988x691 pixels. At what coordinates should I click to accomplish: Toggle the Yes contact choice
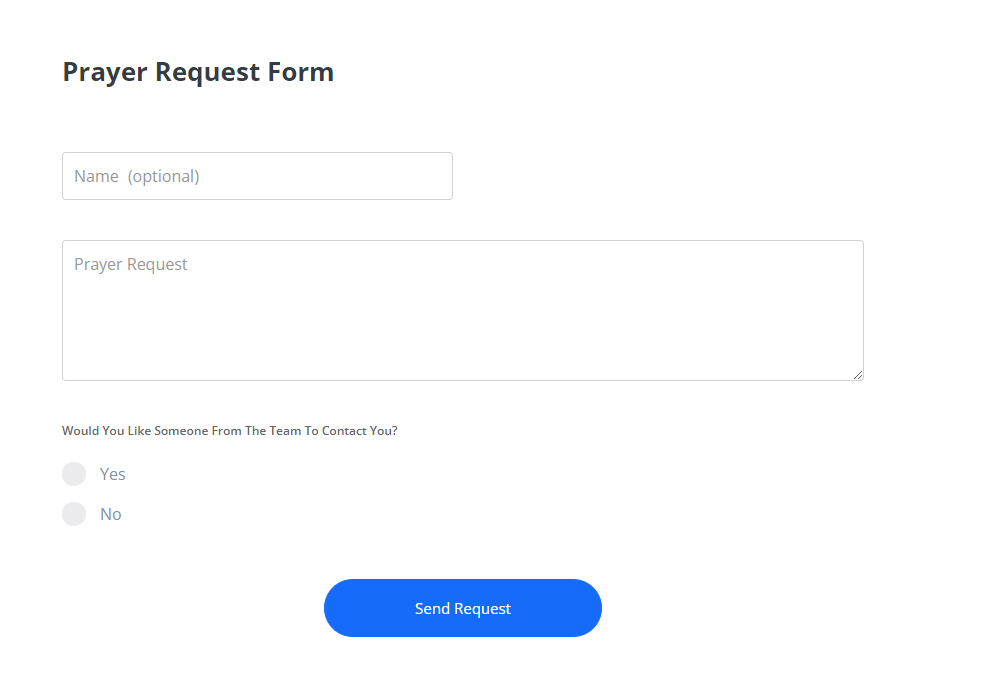coord(74,473)
